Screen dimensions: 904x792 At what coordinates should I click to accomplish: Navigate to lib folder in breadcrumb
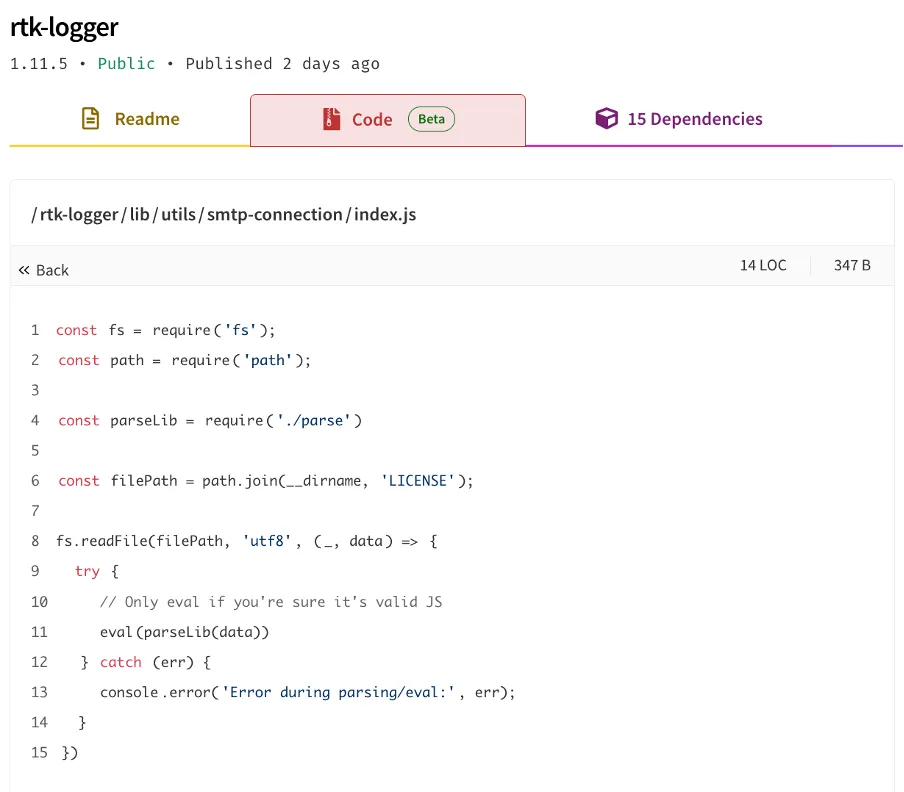139,215
